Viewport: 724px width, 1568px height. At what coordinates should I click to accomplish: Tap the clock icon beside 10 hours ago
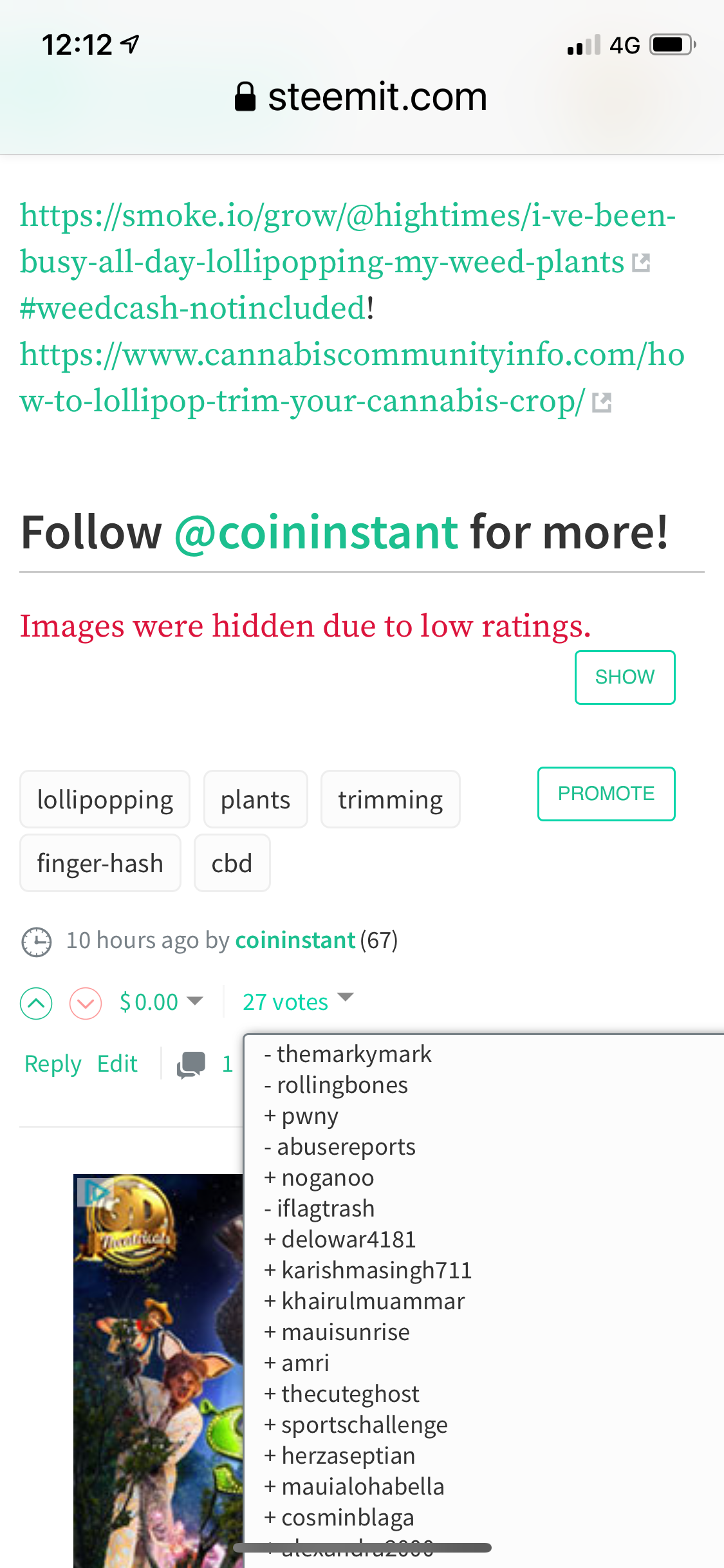(x=37, y=942)
